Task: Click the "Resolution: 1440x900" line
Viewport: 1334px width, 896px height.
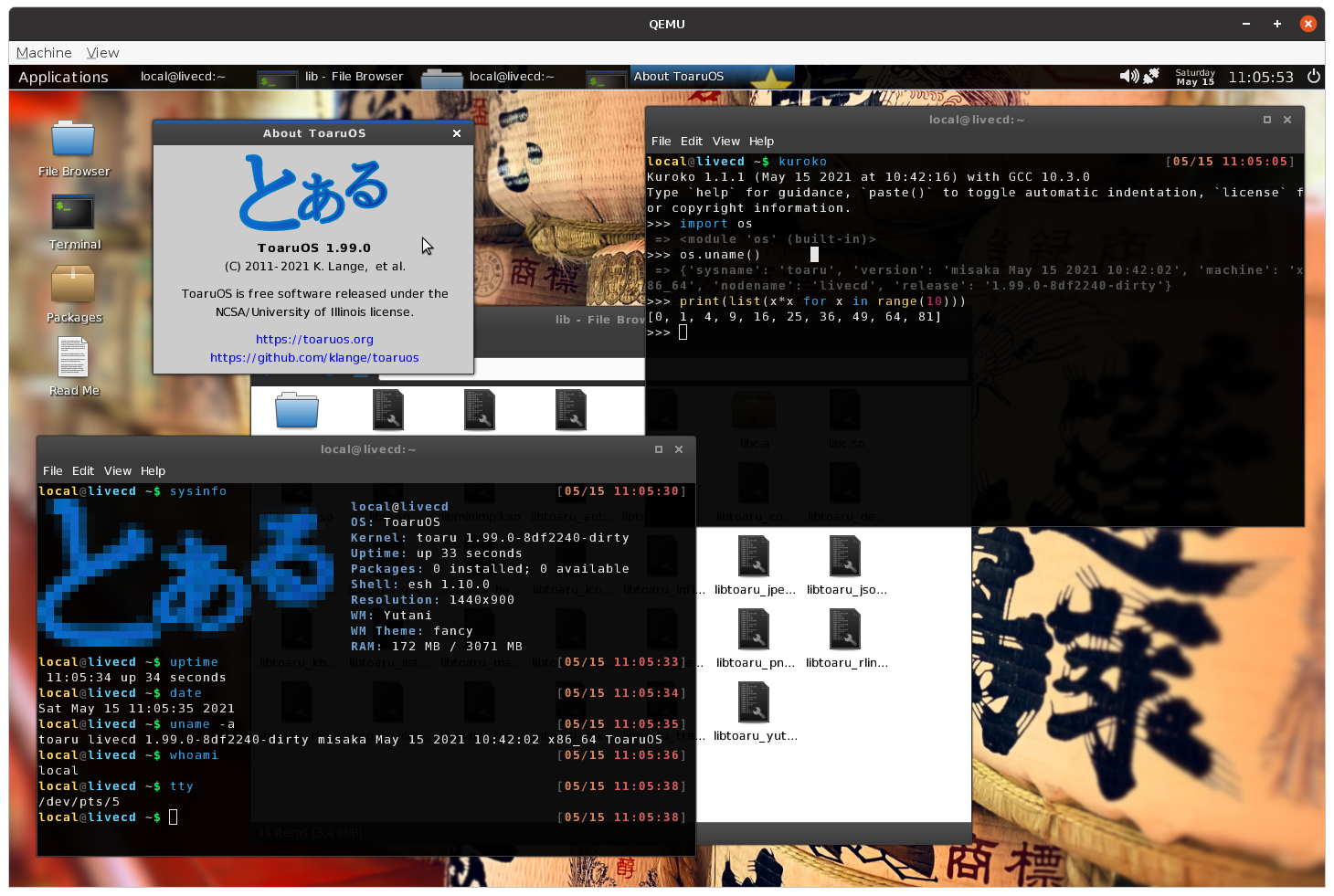Action: point(432,600)
